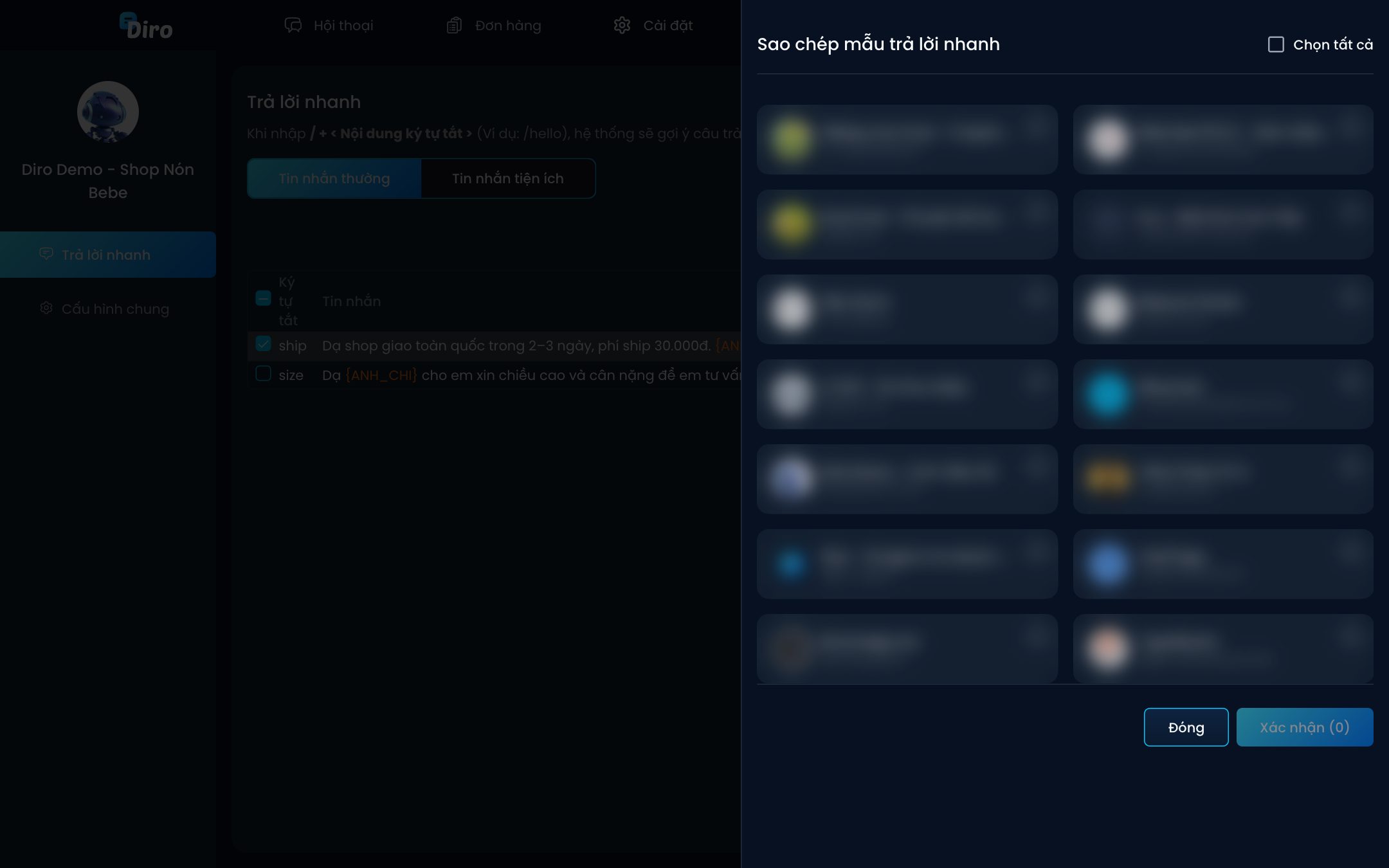Click the 'Tin nhắn' column header
Viewport: 1389px width, 868px height.
(351, 302)
